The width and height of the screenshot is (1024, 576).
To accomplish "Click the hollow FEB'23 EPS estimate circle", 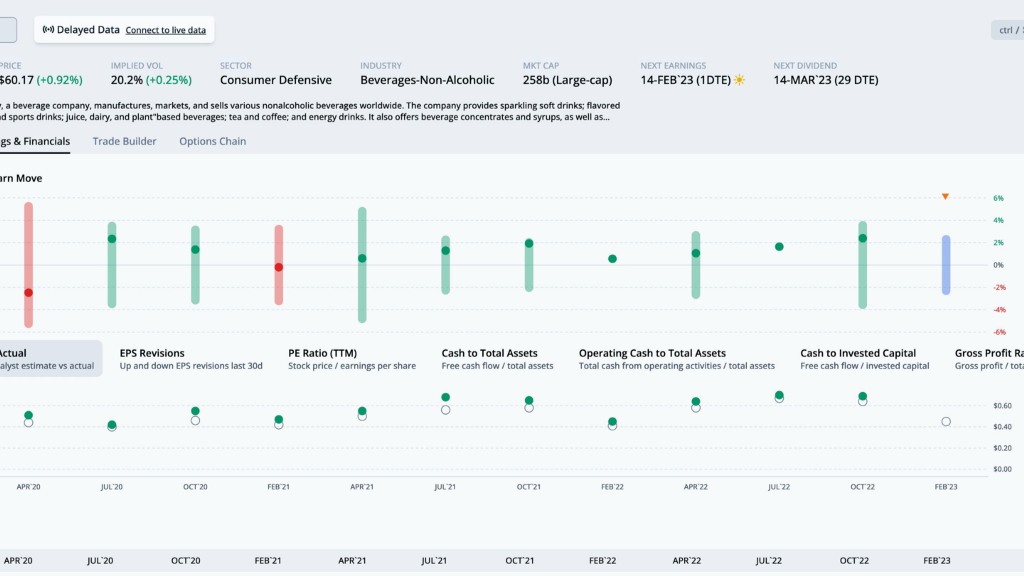I will [x=946, y=422].
